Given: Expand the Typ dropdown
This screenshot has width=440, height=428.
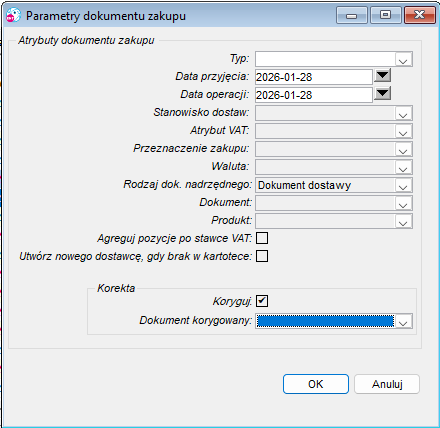Looking at the screenshot, I should click(403, 59).
